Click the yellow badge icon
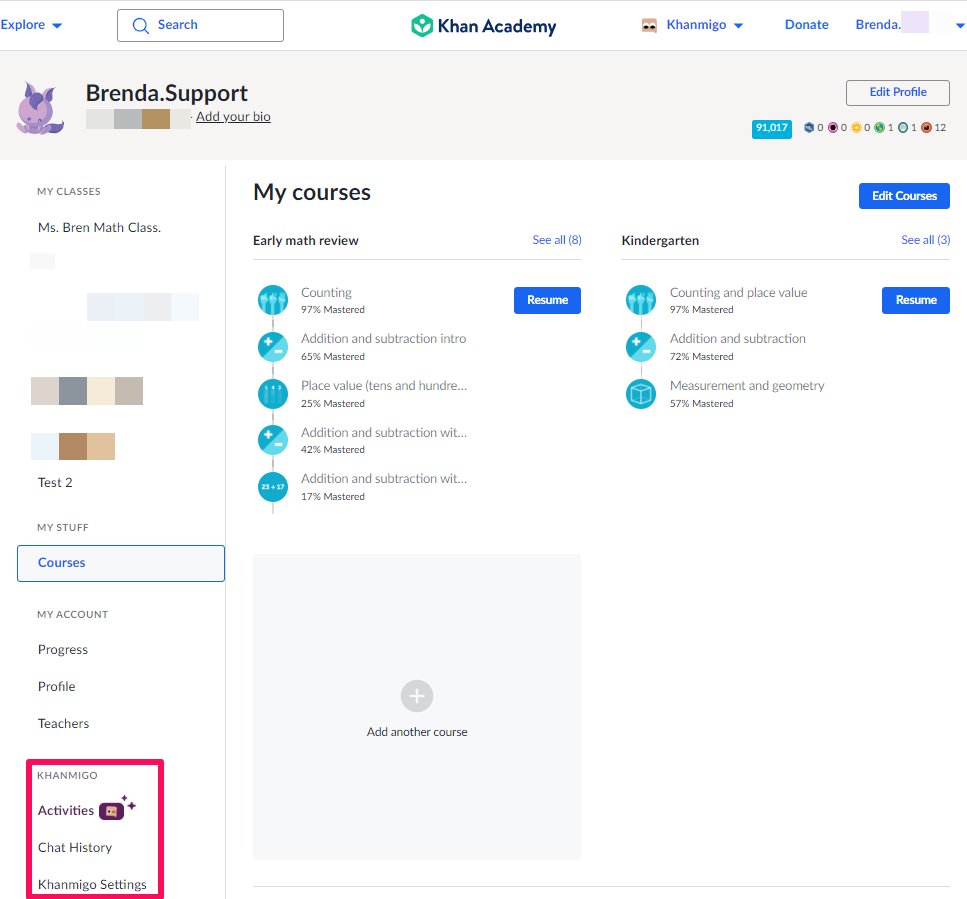The image size is (967, 899). (x=856, y=128)
